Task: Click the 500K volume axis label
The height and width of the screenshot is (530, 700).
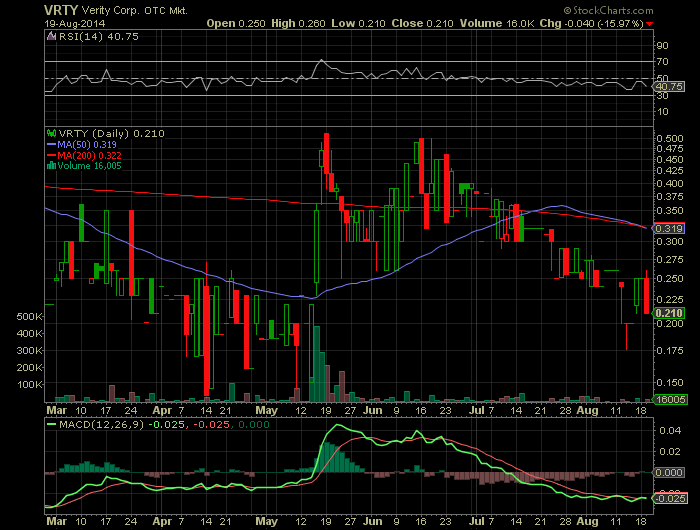Action: coord(29,317)
